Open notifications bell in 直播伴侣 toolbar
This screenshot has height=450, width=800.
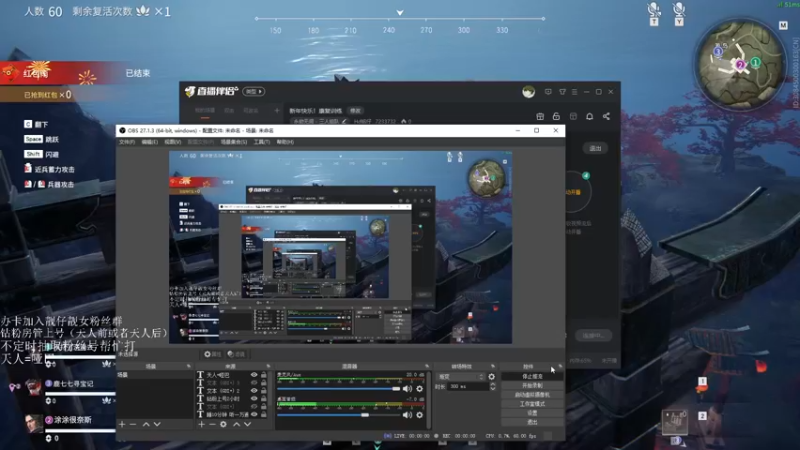(589, 116)
